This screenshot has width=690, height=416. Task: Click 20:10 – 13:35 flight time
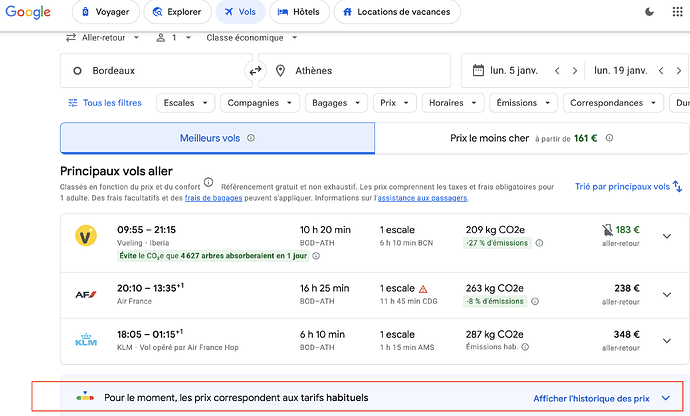coord(150,288)
